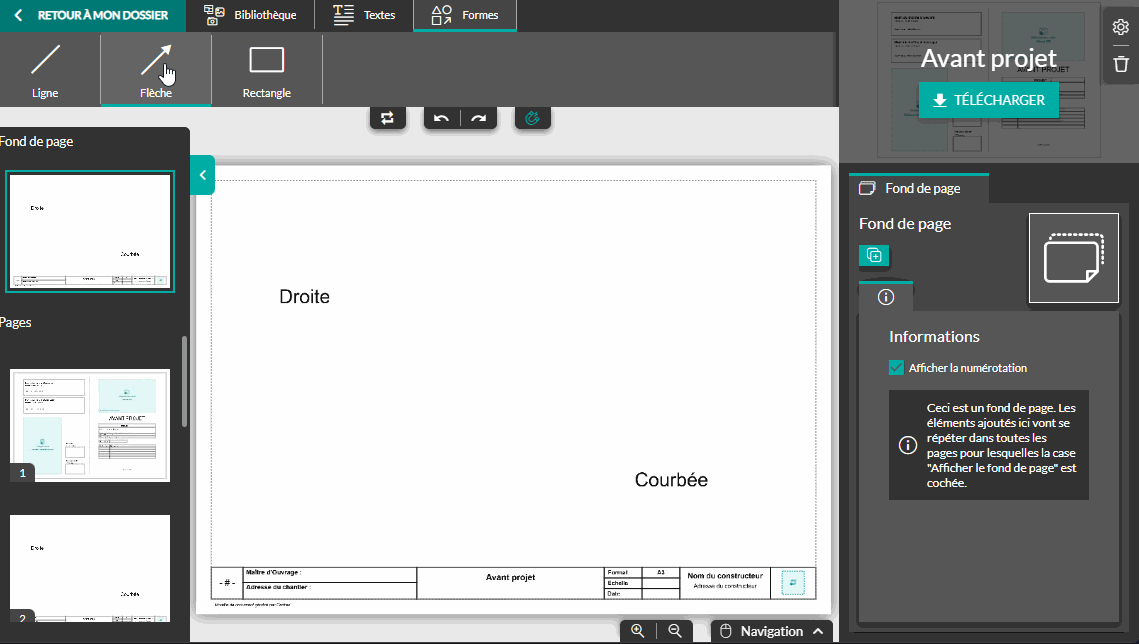Collapse the left pages panel chevron
Viewport: 1139px width, 644px height.
202,175
